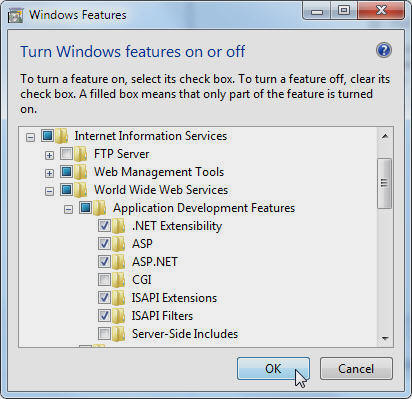Minimize the Windows Features dialog
Image resolution: width=412 pixels, height=399 pixels.
click(x=317, y=11)
